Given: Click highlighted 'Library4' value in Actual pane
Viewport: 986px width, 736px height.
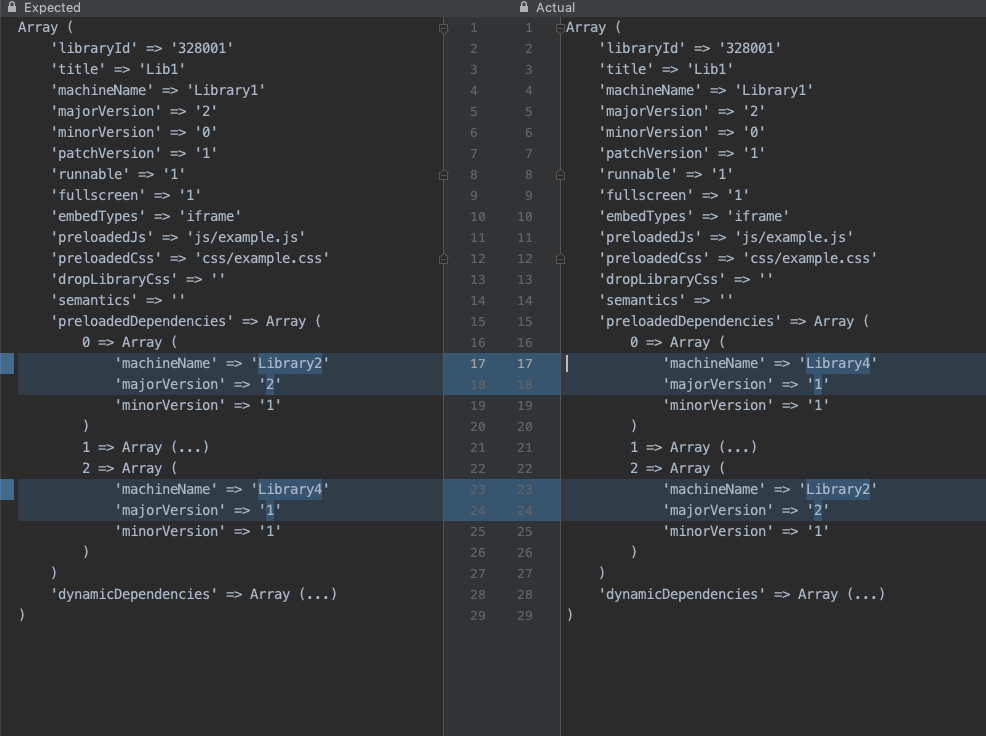Looking at the screenshot, I should coord(838,364).
